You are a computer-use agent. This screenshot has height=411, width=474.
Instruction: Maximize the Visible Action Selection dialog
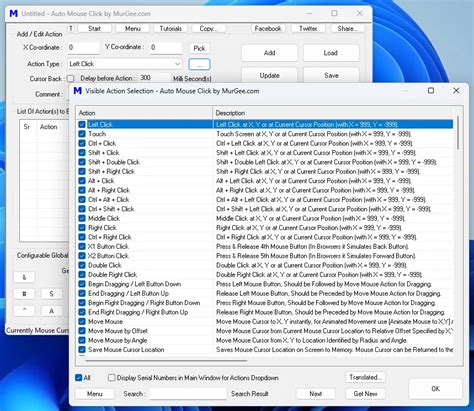(x=431, y=91)
